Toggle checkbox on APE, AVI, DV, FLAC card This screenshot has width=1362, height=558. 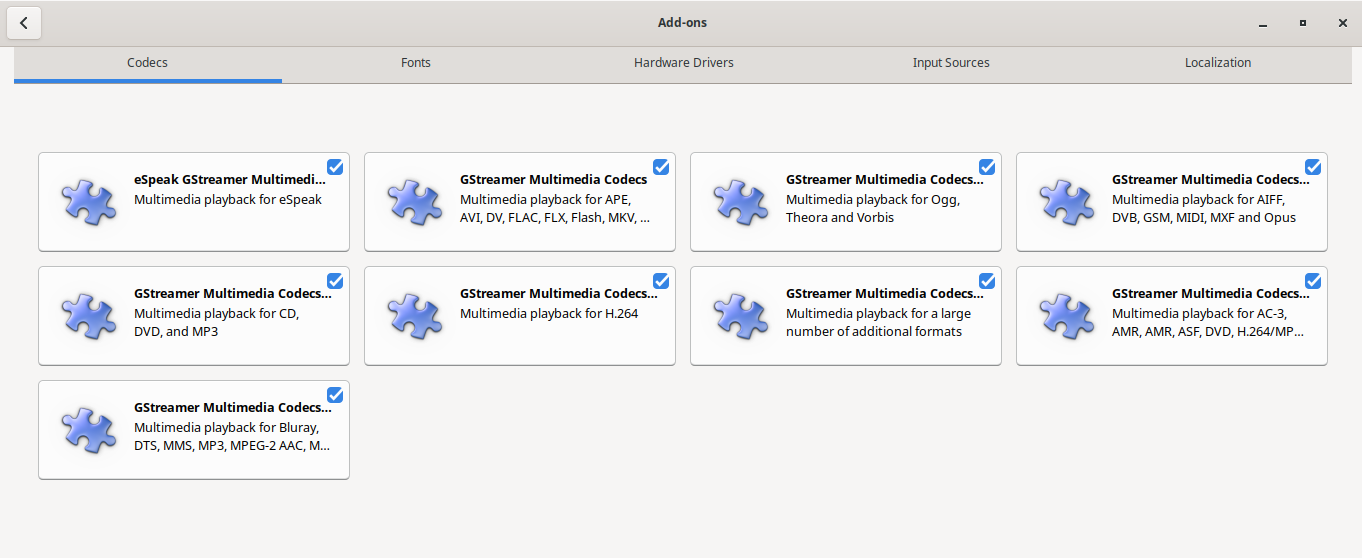[x=661, y=167]
